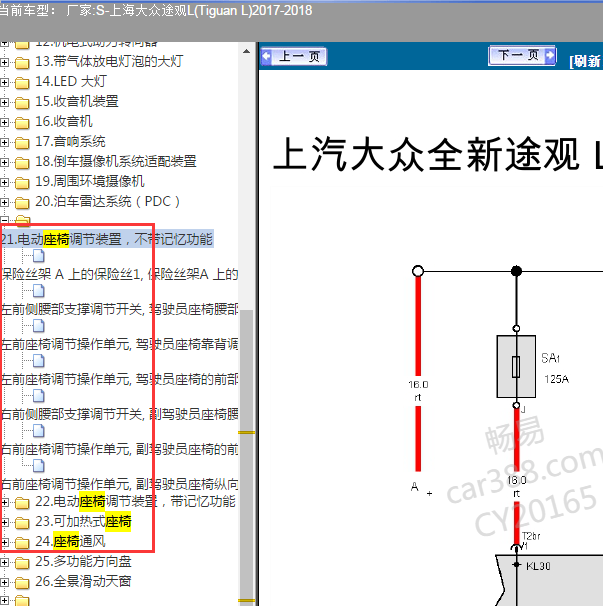
Task: Expand the 17.音响系统 node
Action: [x=4, y=142]
